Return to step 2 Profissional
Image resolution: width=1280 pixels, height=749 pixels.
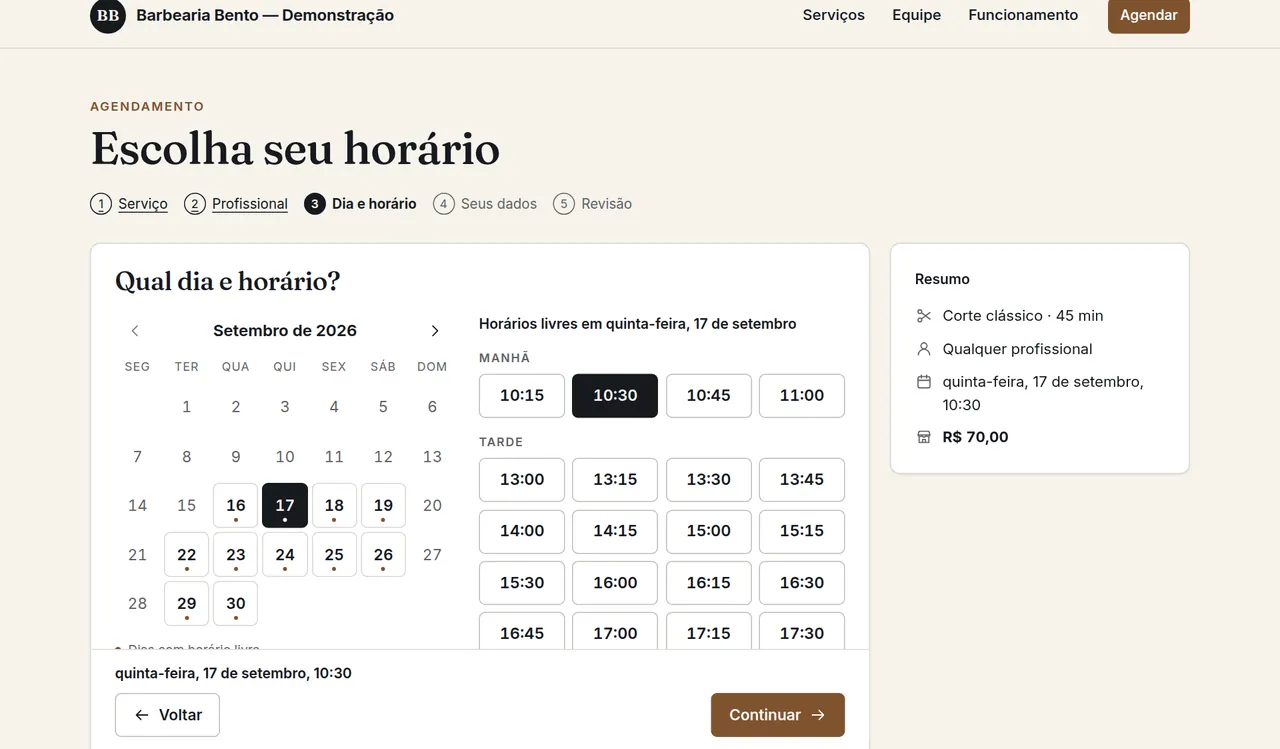(x=236, y=204)
